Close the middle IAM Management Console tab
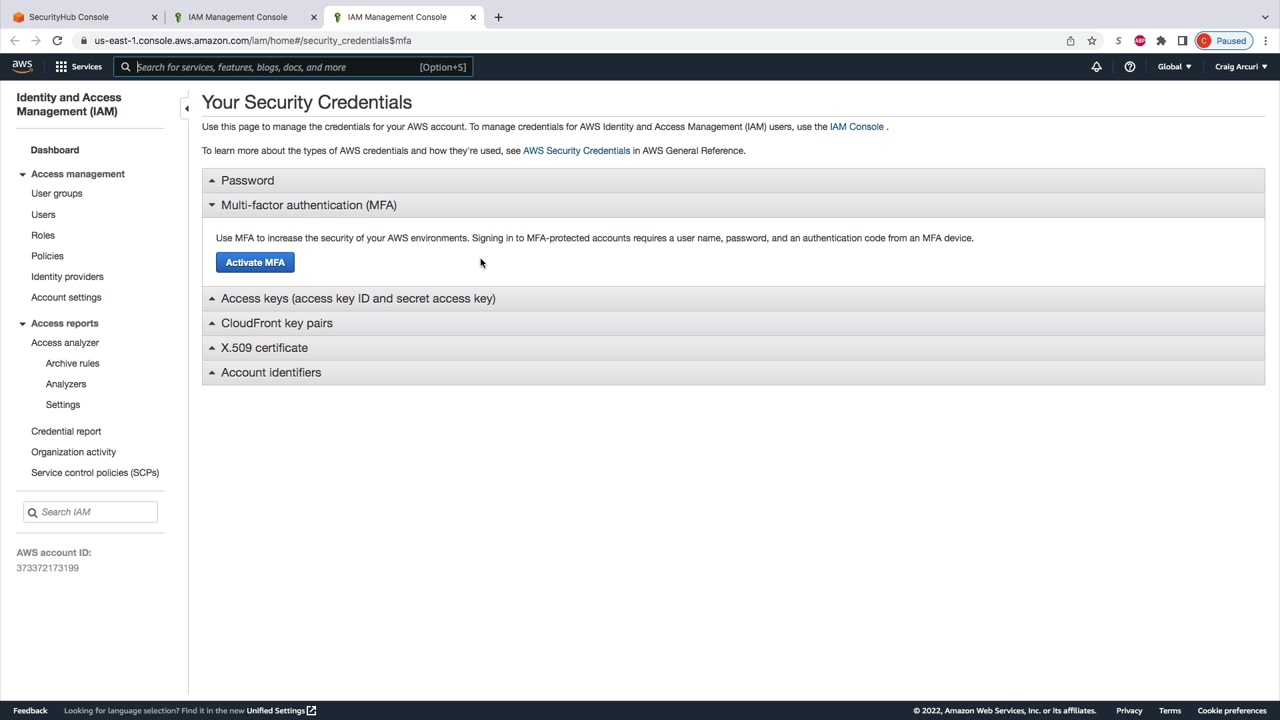The height and width of the screenshot is (720, 1280). pyautogui.click(x=313, y=17)
